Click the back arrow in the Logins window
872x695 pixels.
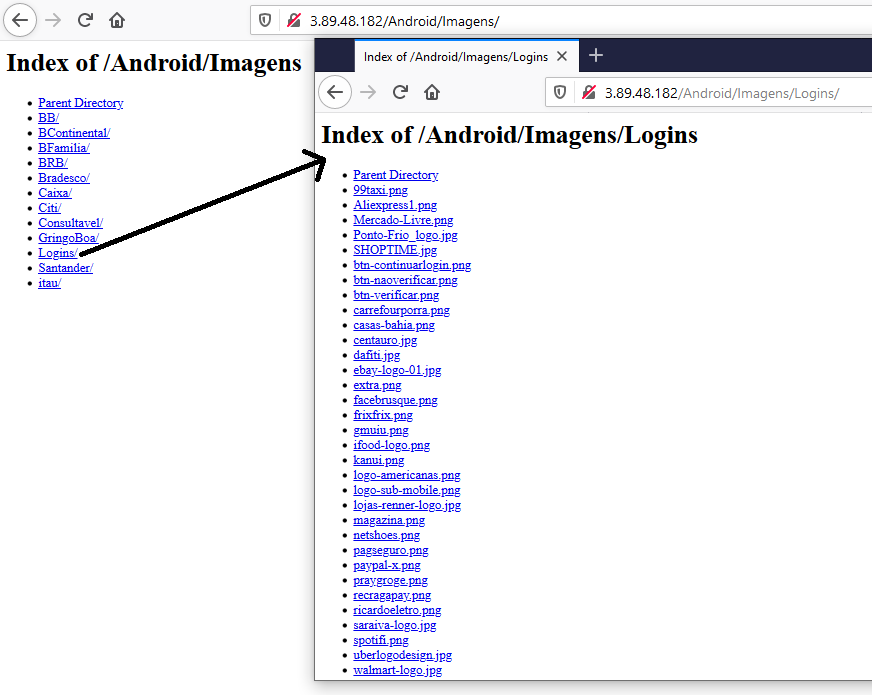pyautogui.click(x=335, y=92)
